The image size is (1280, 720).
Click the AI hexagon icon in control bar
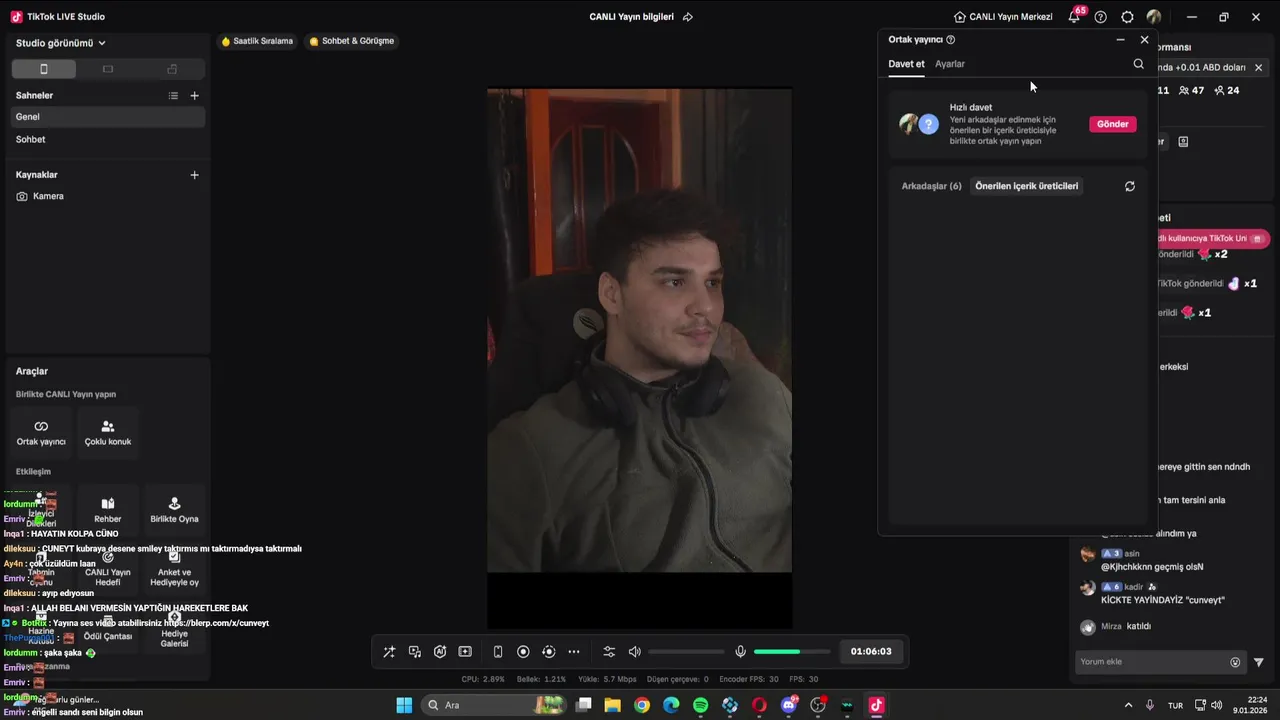440,652
